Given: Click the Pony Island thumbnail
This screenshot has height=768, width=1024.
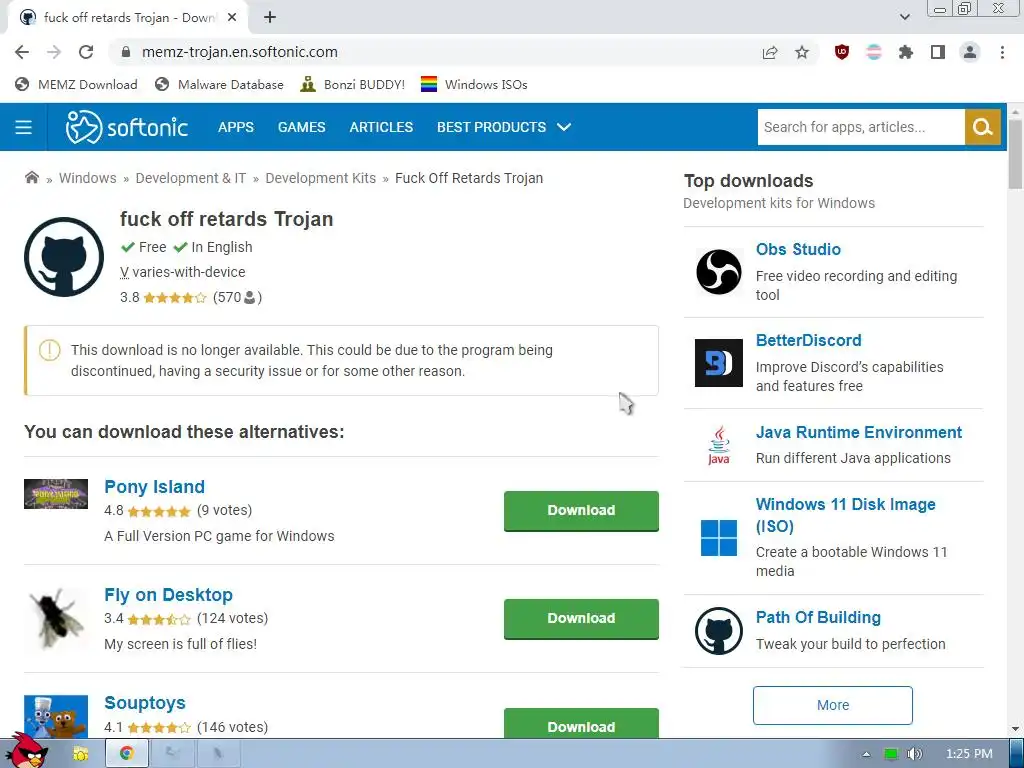Looking at the screenshot, I should tap(56, 494).
